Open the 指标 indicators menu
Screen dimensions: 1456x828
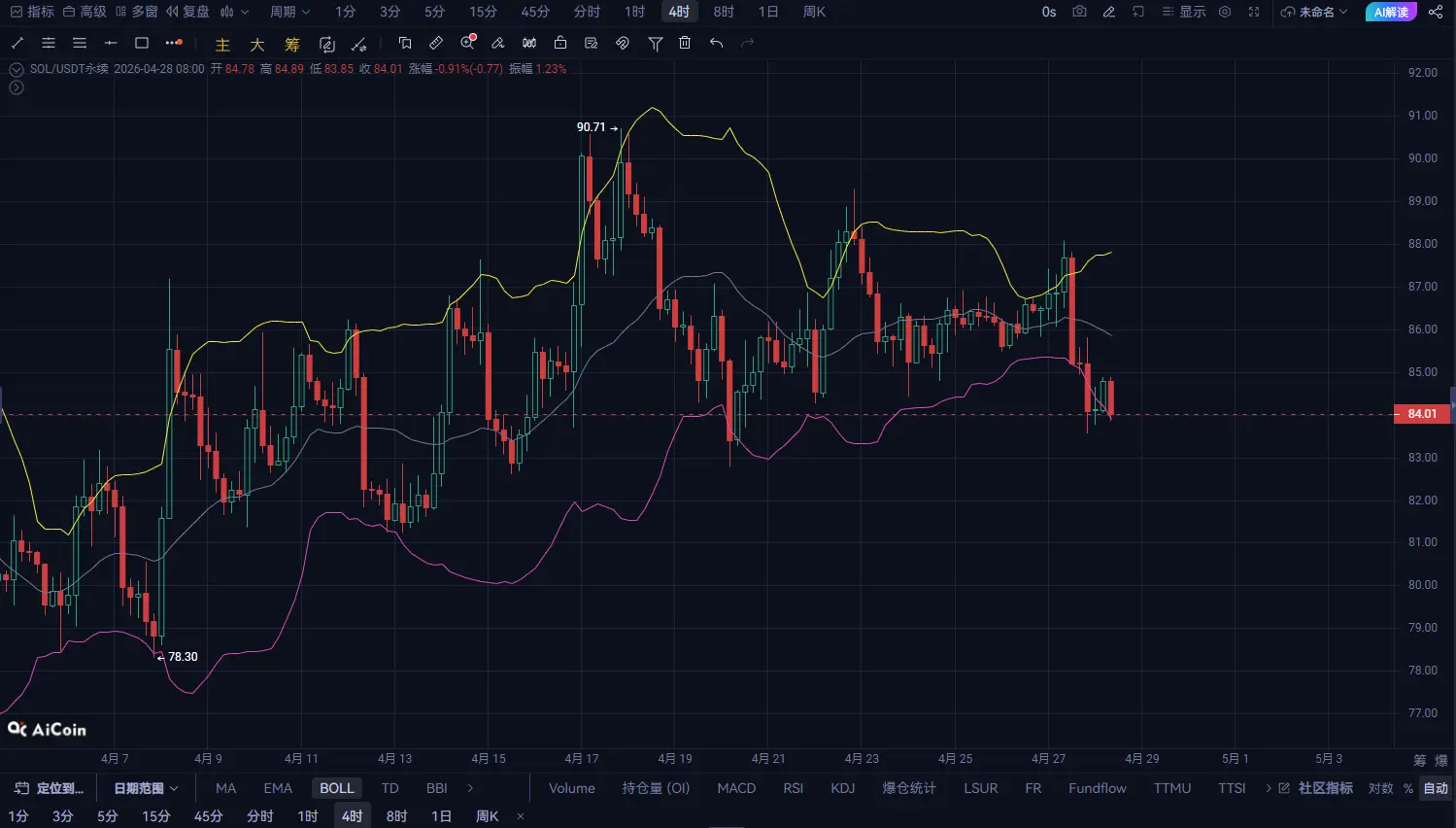(x=32, y=12)
